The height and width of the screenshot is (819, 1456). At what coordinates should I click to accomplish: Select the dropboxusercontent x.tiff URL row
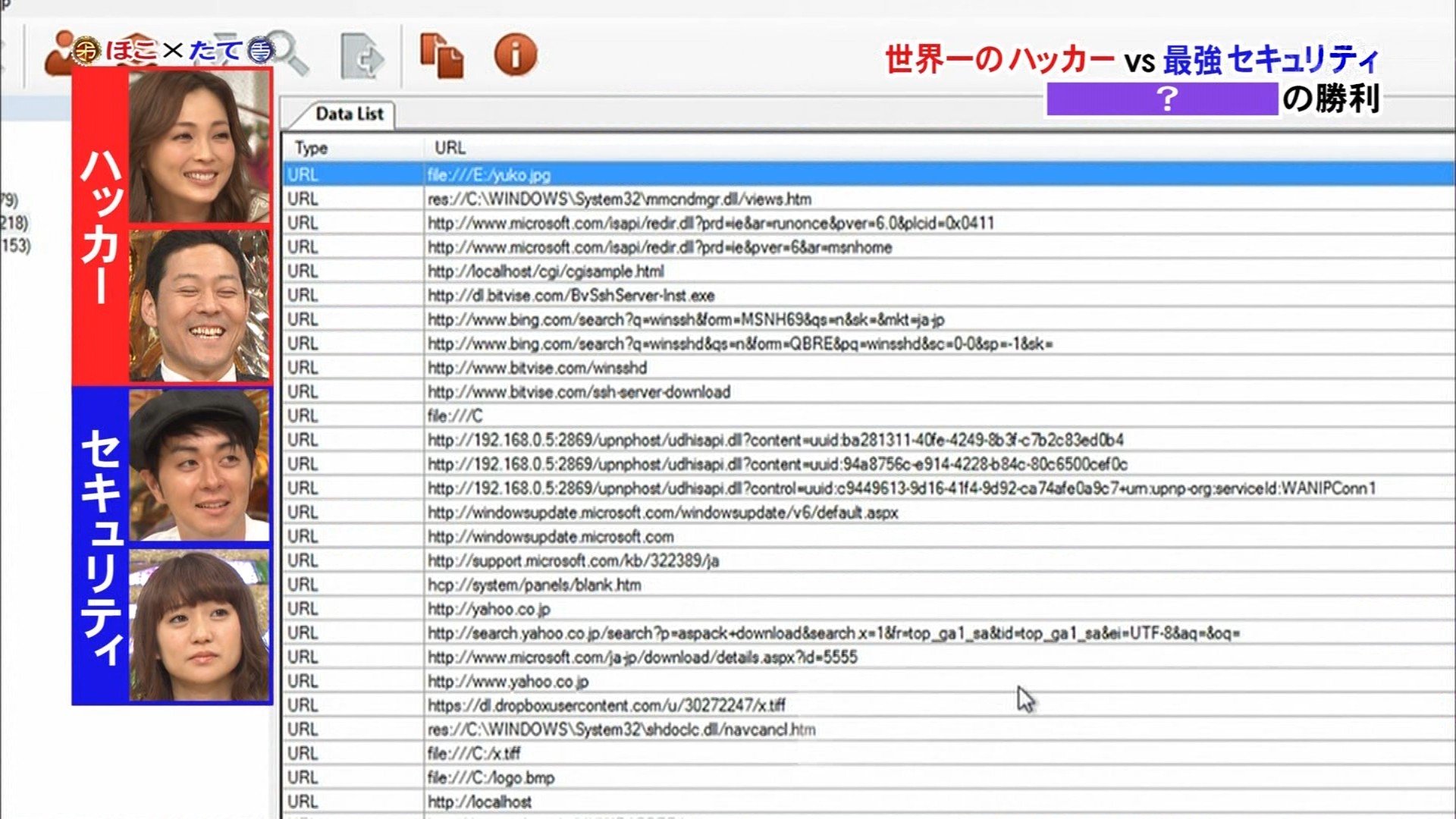click(x=606, y=706)
